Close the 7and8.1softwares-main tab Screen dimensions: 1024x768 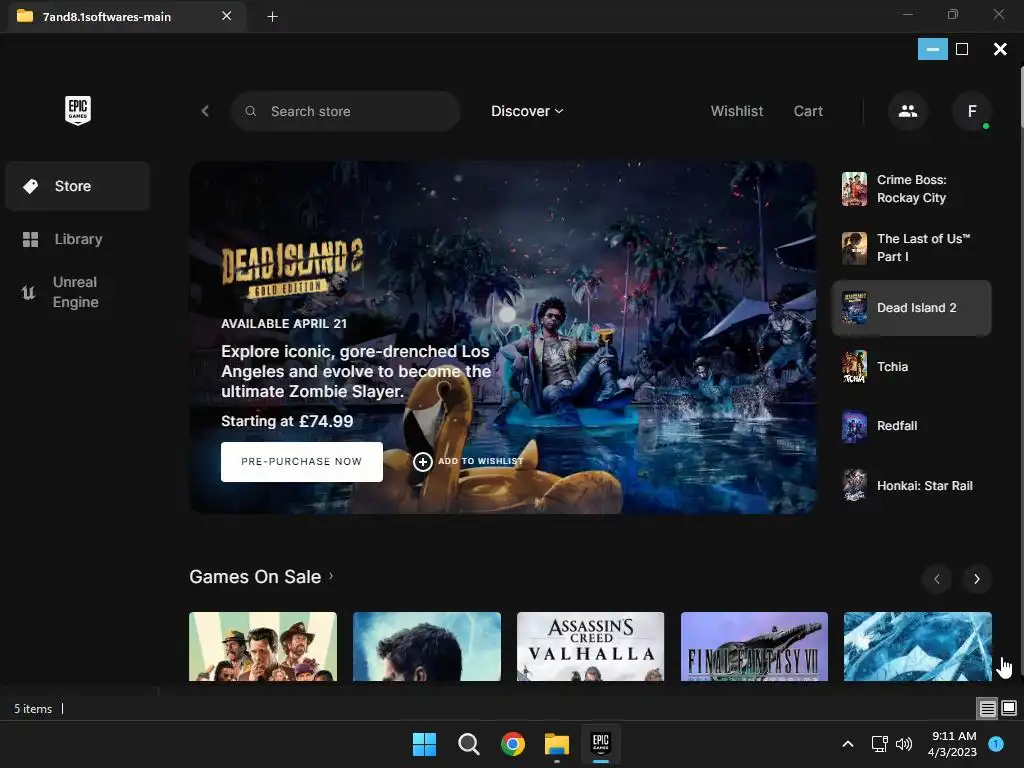tap(227, 16)
